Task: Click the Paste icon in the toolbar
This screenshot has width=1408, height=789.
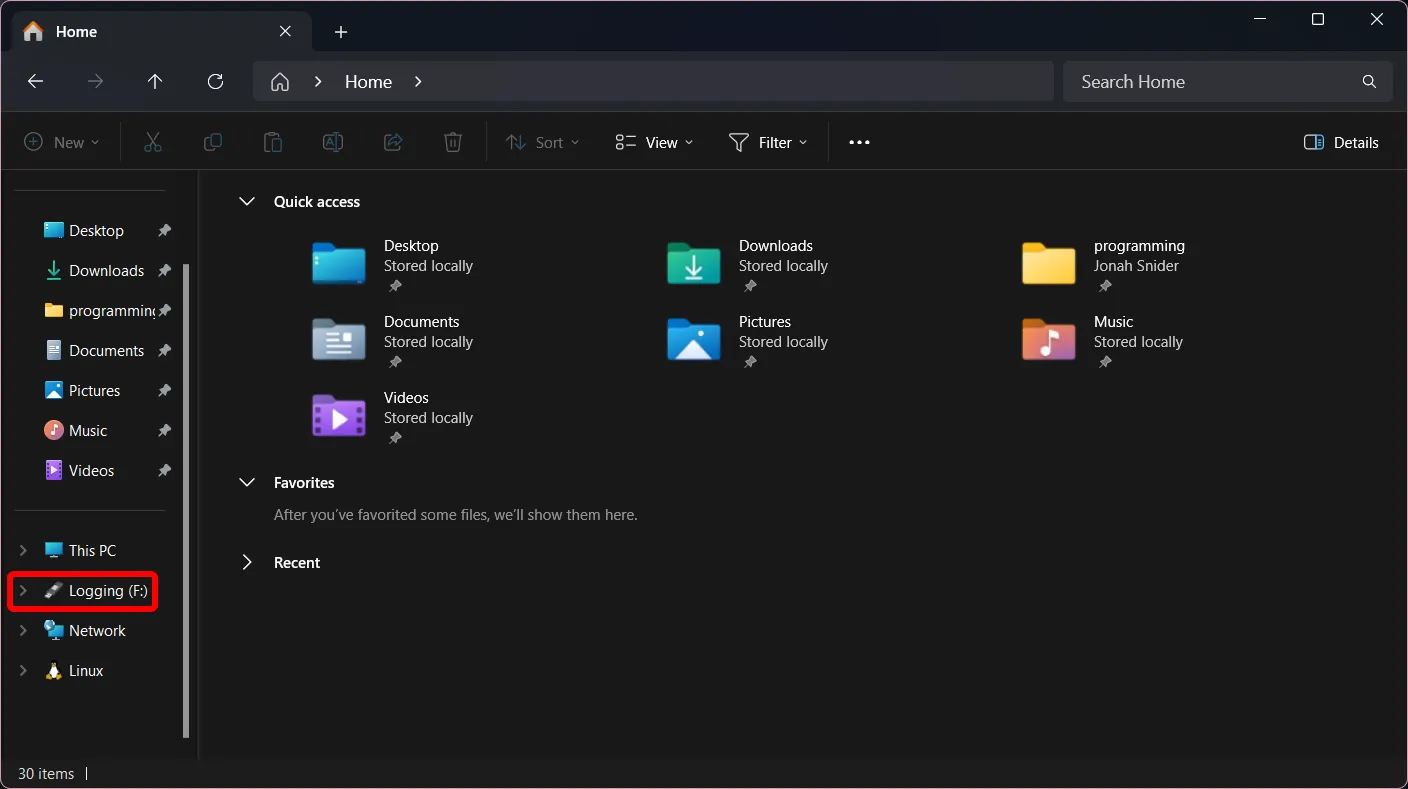Action: point(272,142)
